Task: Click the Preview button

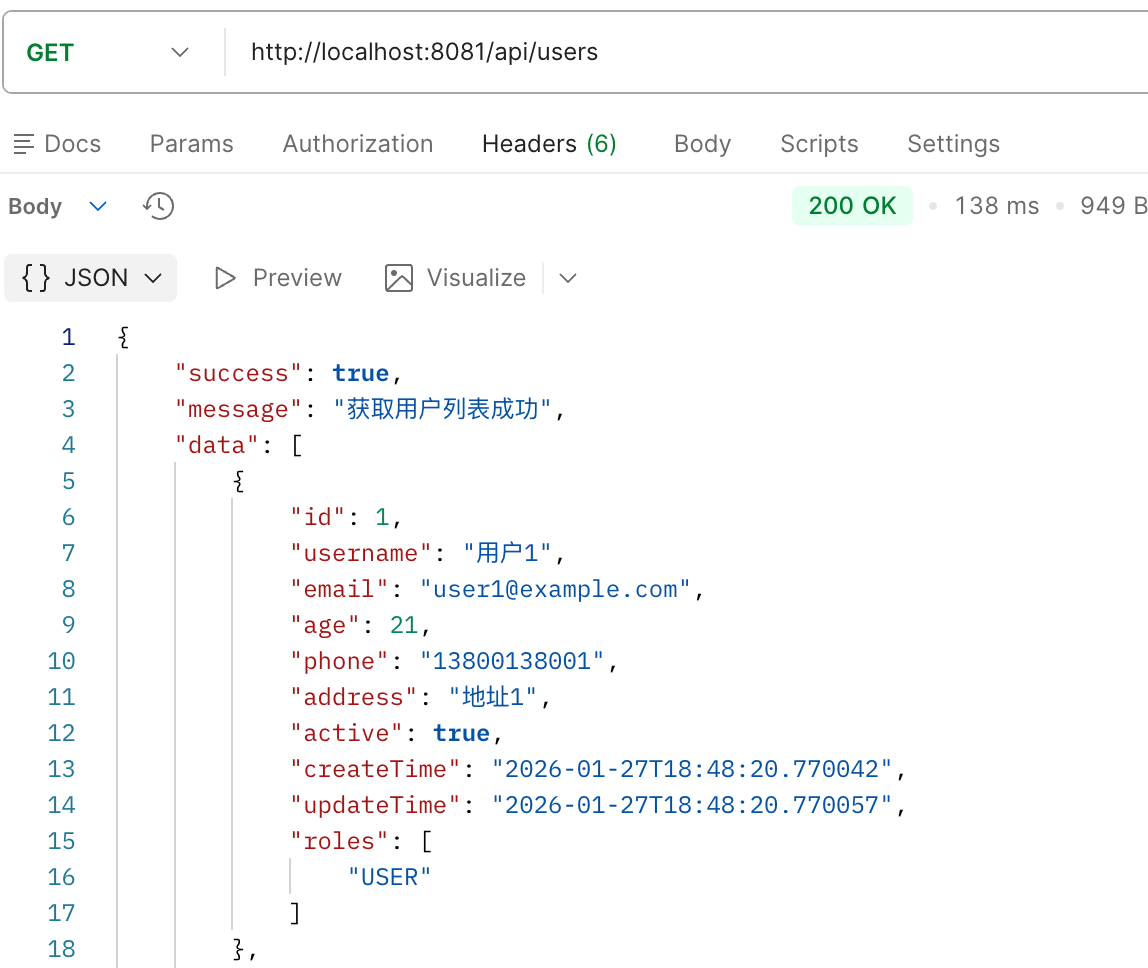Action: (277, 278)
